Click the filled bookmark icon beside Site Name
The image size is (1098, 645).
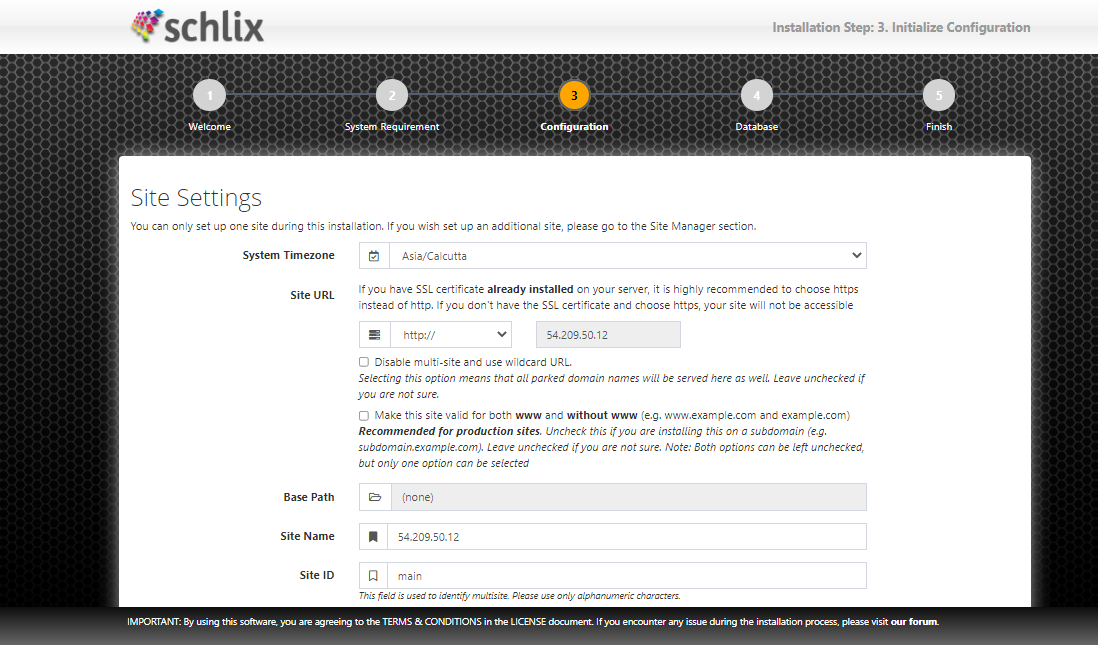[x=373, y=536]
